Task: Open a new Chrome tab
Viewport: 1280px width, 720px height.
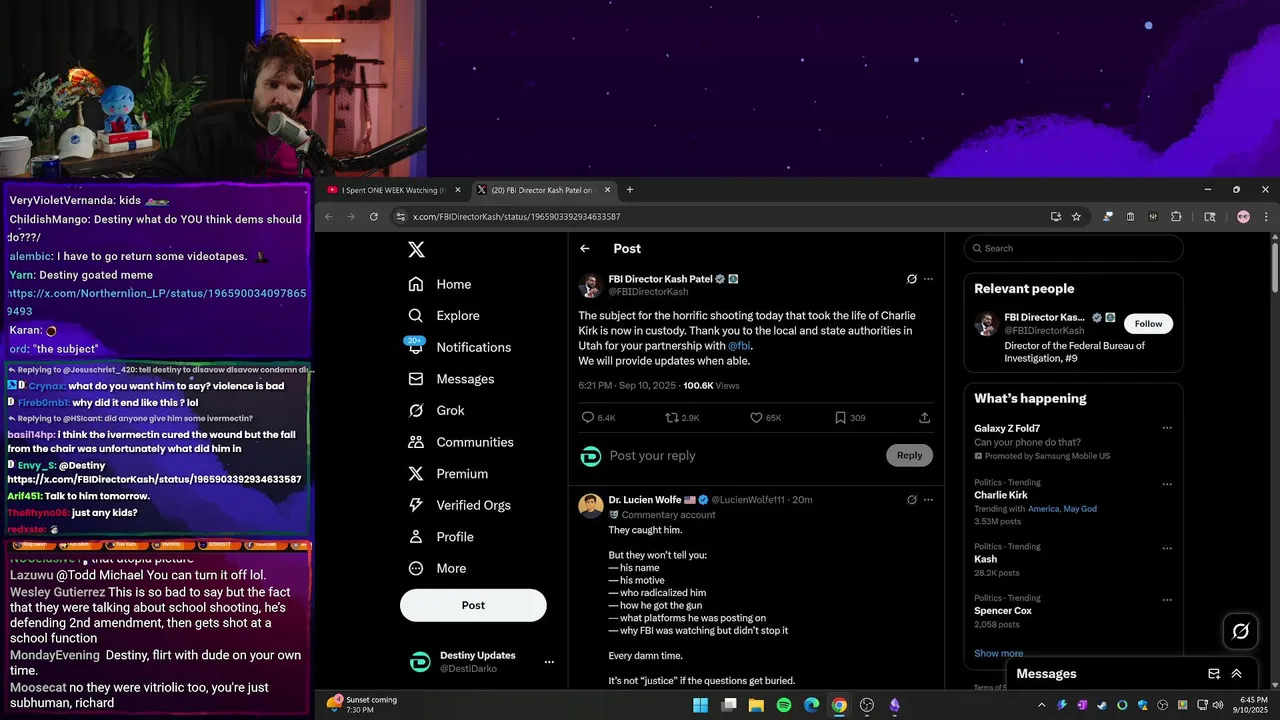Action: point(629,190)
